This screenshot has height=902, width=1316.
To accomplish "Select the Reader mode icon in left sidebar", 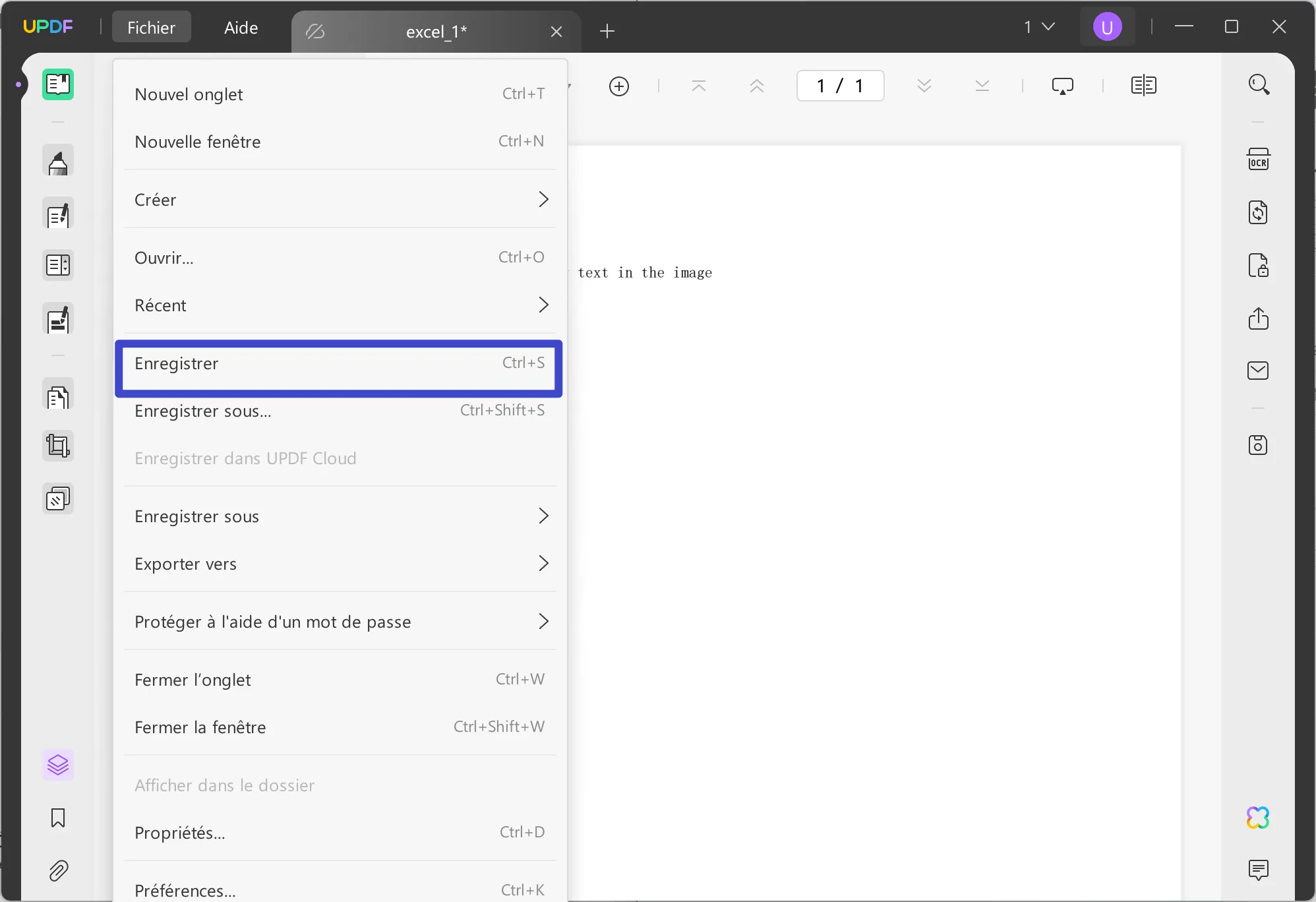I will click(58, 84).
